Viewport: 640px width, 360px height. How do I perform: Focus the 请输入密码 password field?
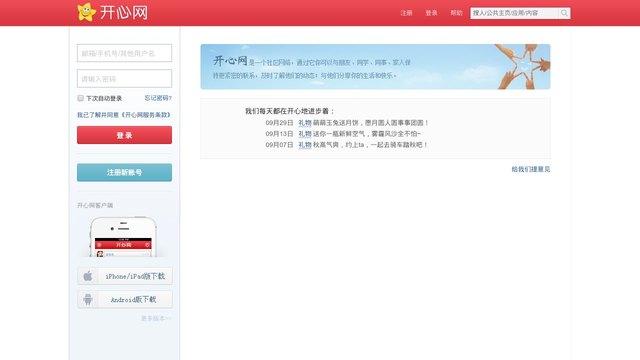(x=124, y=78)
